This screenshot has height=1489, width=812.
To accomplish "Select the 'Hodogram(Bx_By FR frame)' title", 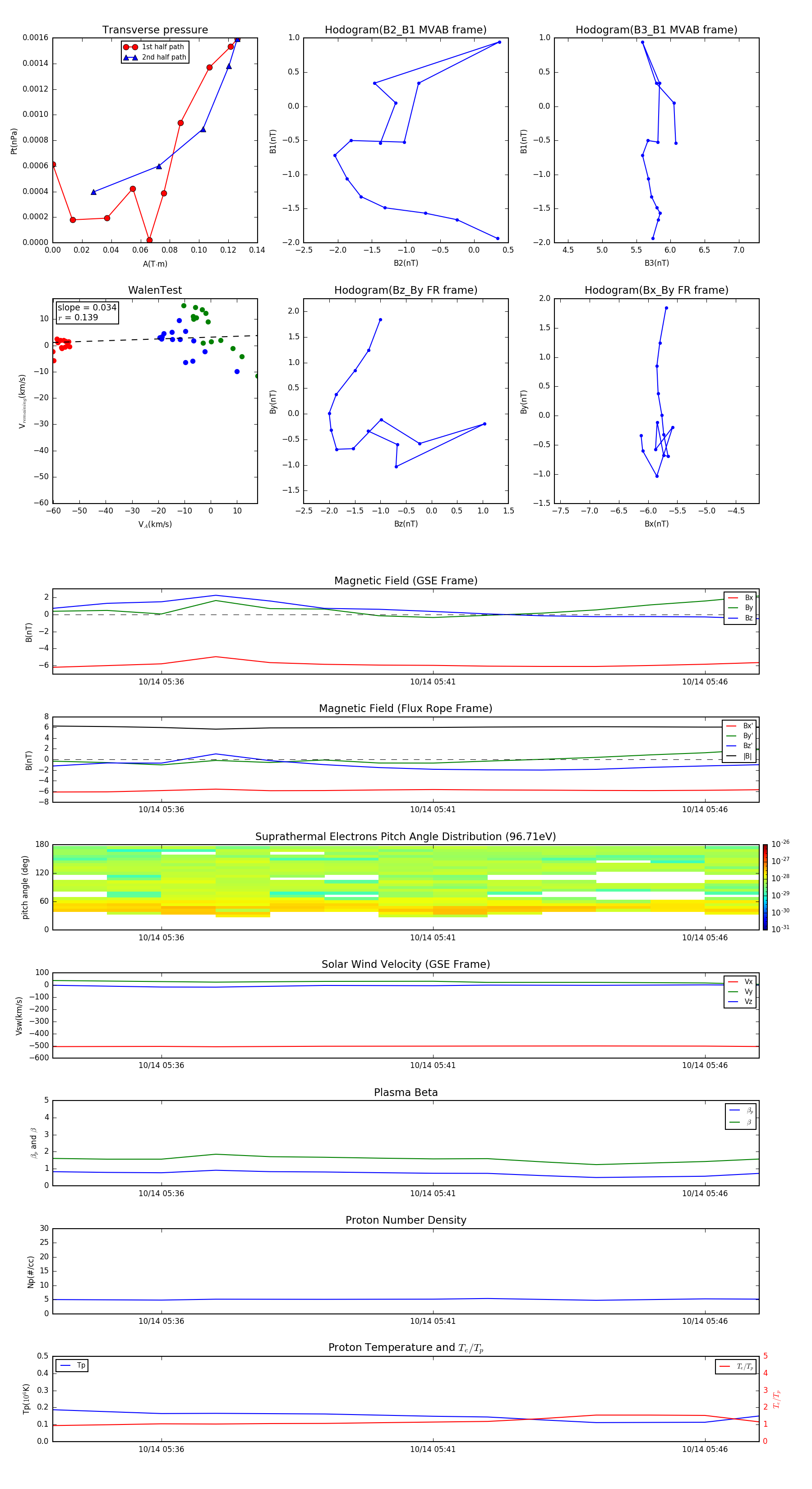I will [x=656, y=290].
